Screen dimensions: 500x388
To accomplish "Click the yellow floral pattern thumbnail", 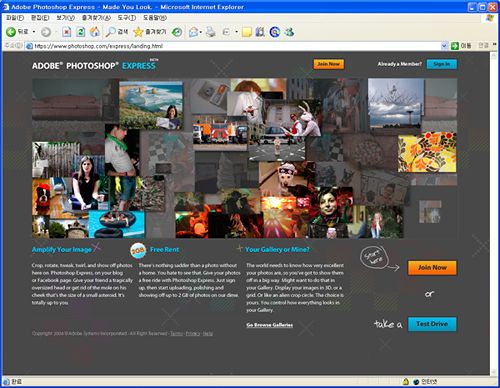I will (427, 152).
